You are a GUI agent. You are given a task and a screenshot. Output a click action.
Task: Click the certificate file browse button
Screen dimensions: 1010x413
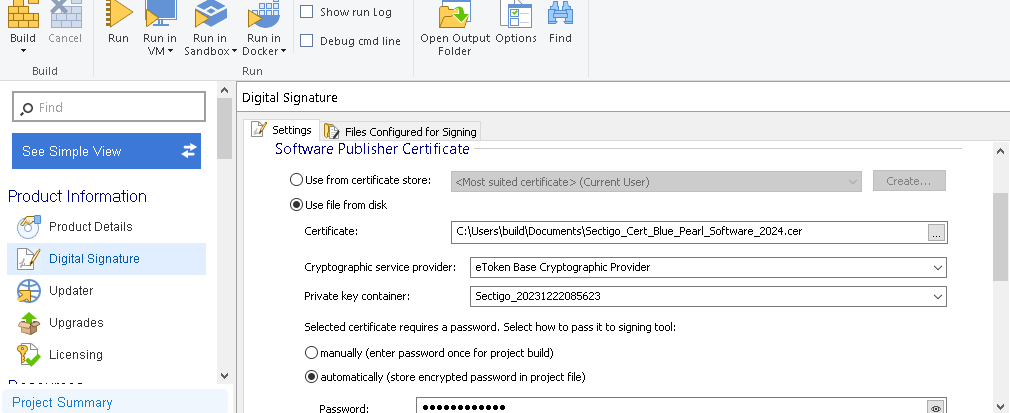[x=936, y=232]
